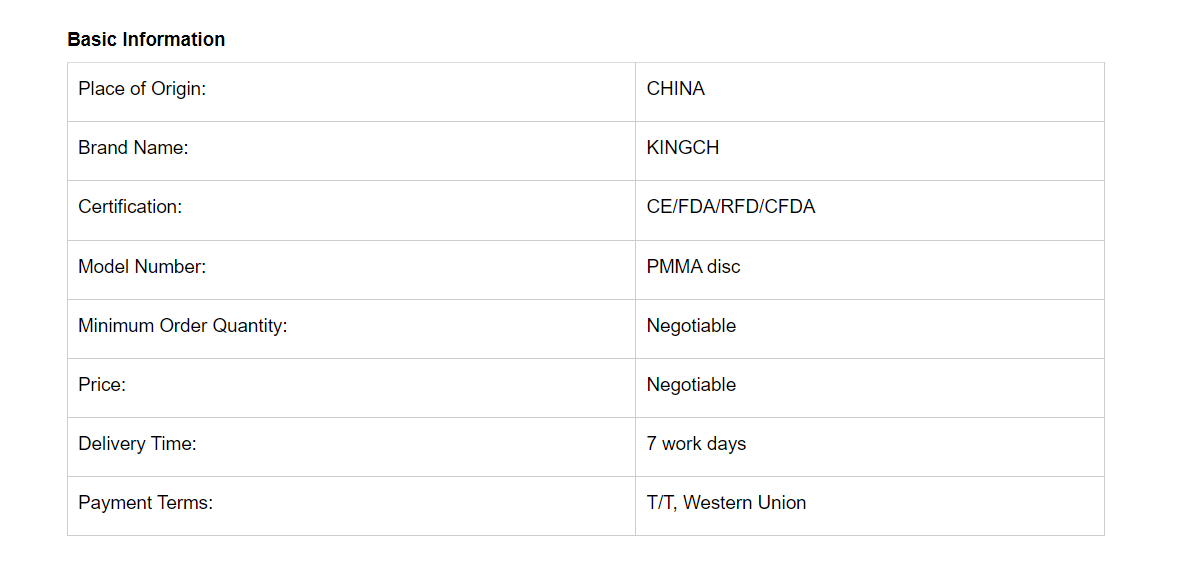Viewport: 1177px width, 580px height.
Task: Click 'Negotiable' in the Price row
Action: [691, 385]
